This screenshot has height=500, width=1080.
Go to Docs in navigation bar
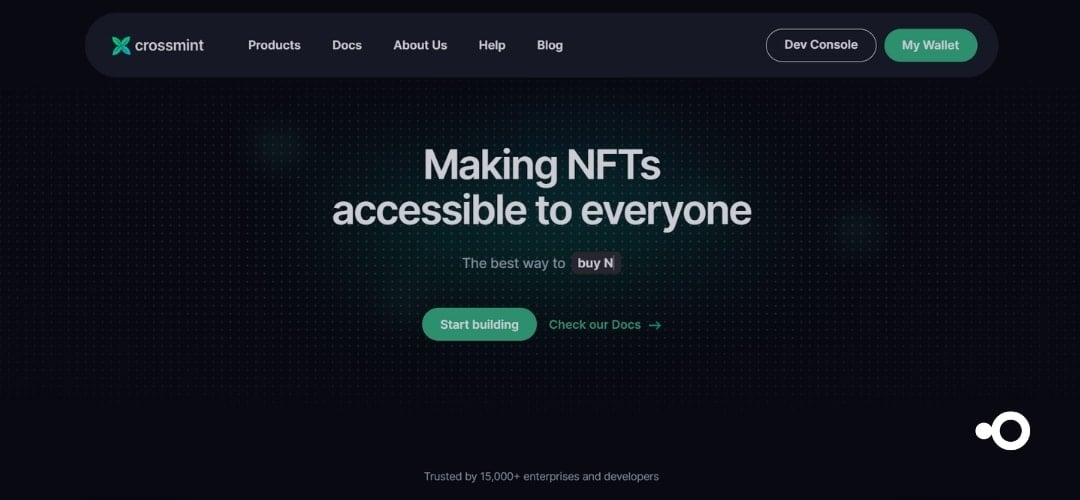pos(347,45)
